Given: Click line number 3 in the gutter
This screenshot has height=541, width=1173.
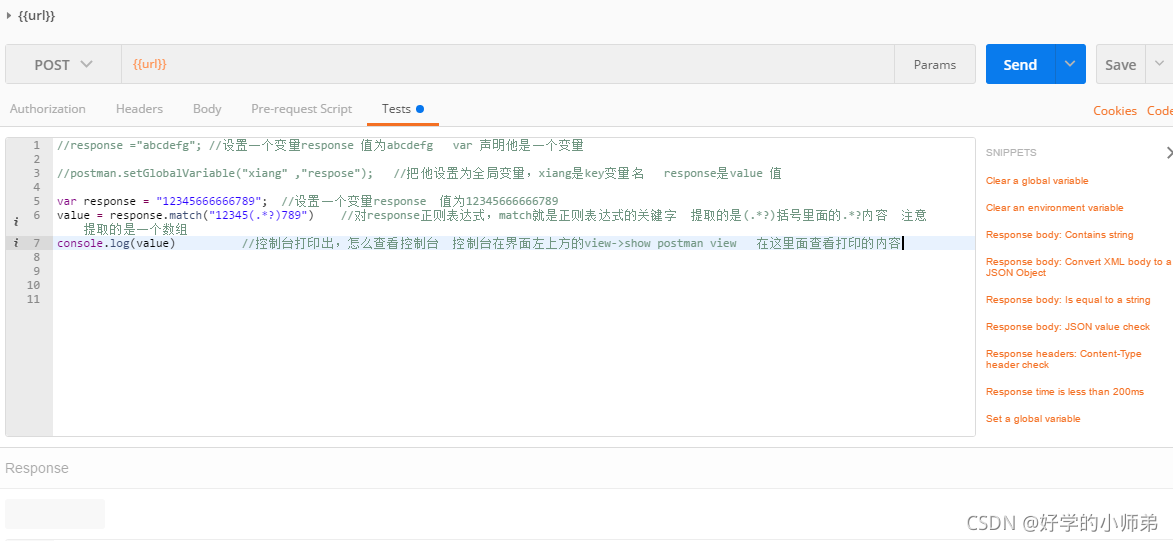Looking at the screenshot, I should point(36,174).
